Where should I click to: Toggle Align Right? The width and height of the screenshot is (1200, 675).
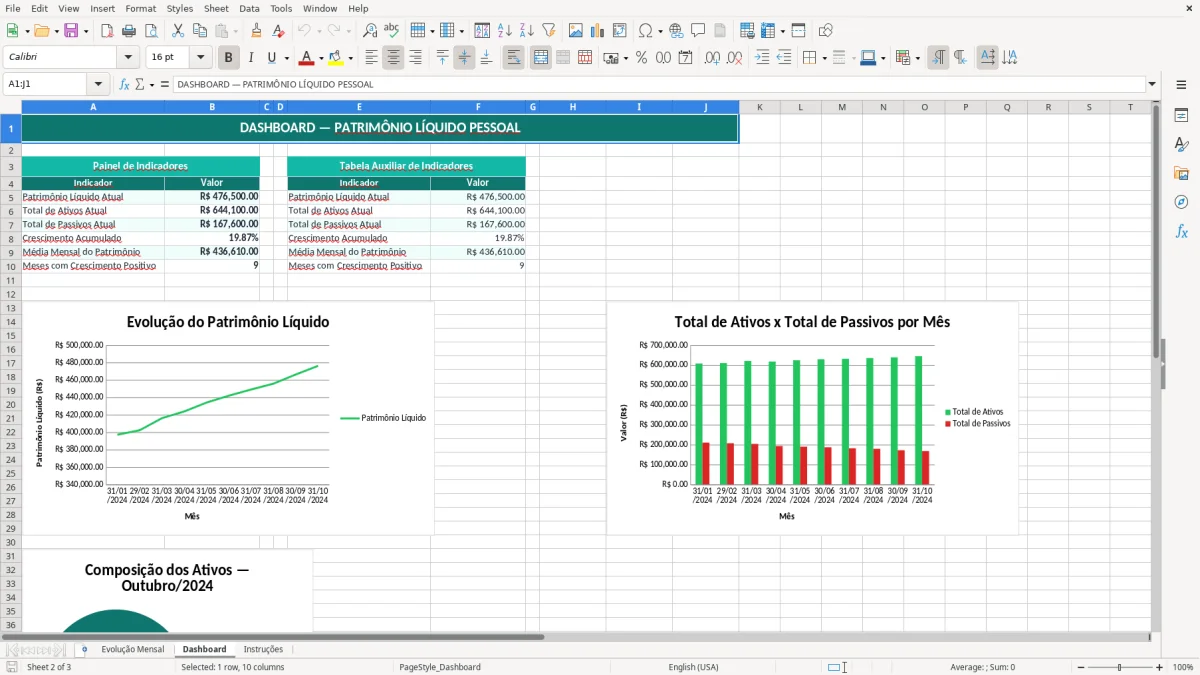point(415,58)
